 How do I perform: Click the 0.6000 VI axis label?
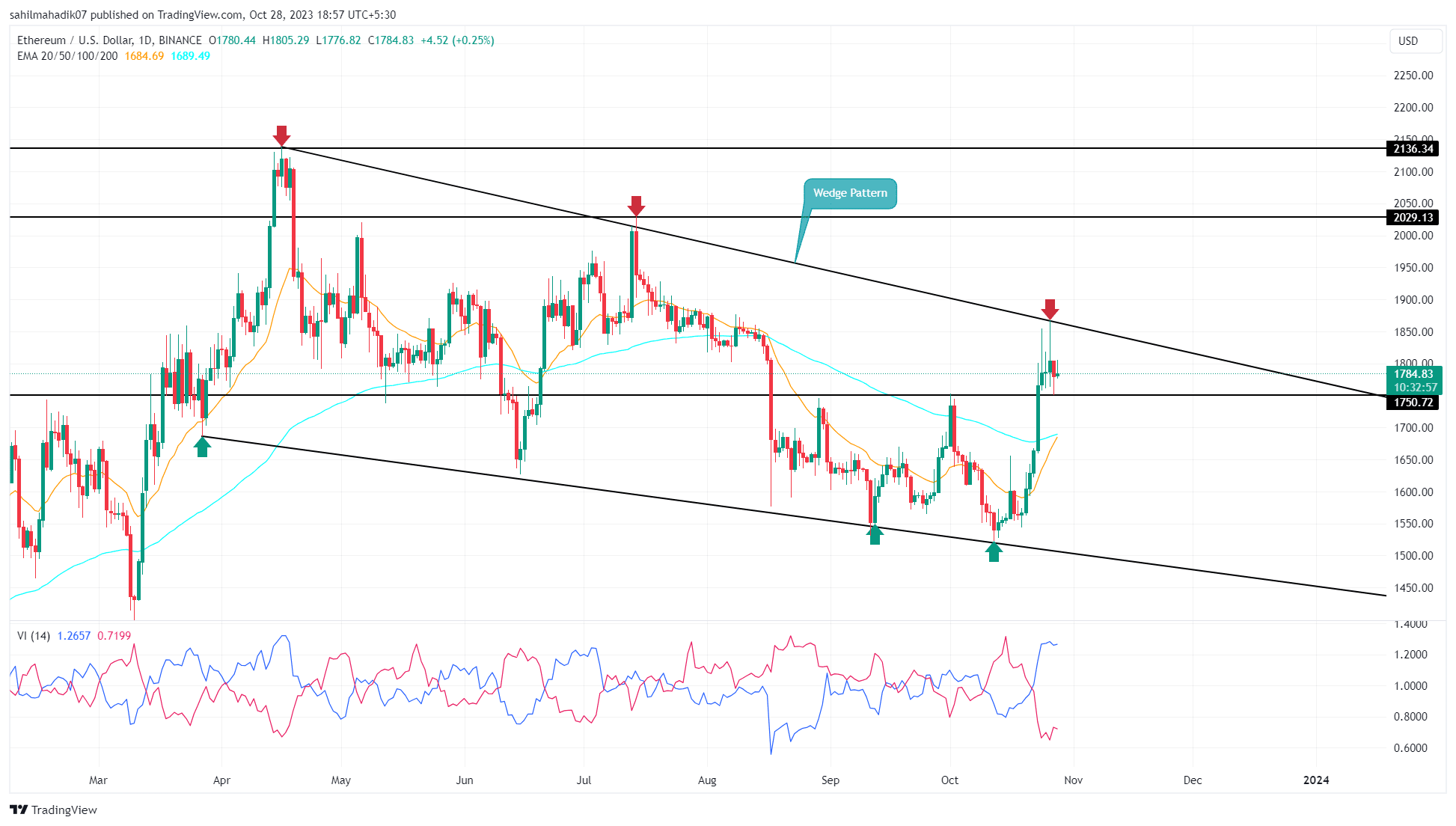pyautogui.click(x=1410, y=748)
